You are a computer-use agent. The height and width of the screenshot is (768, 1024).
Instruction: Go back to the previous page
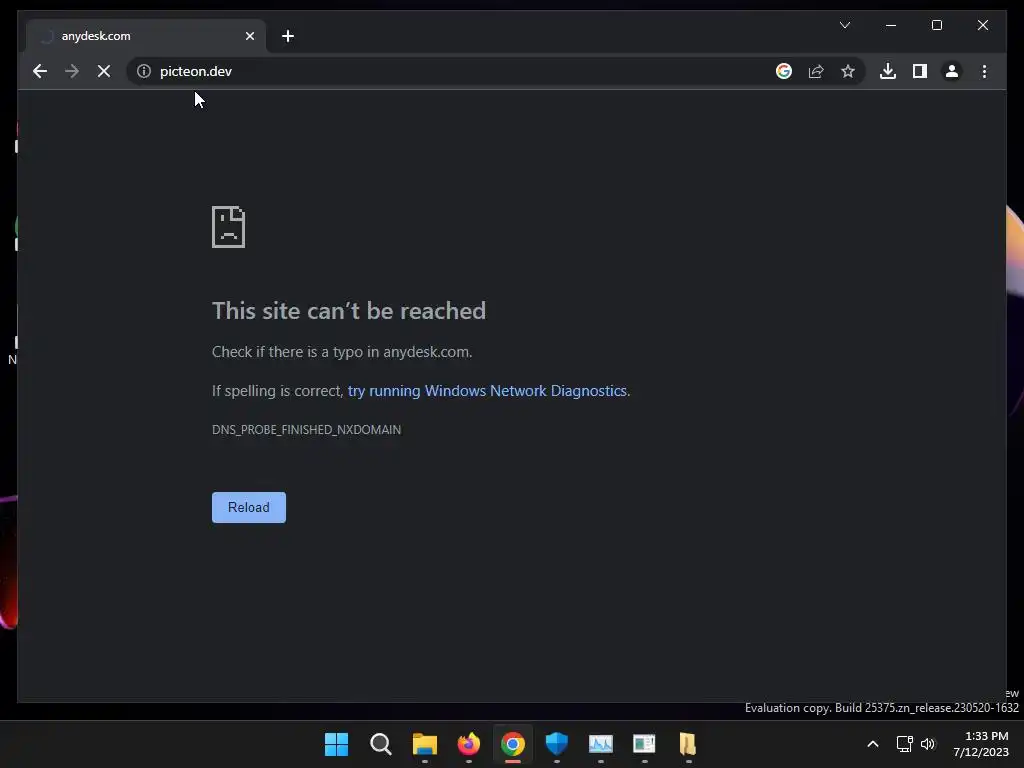(x=40, y=71)
